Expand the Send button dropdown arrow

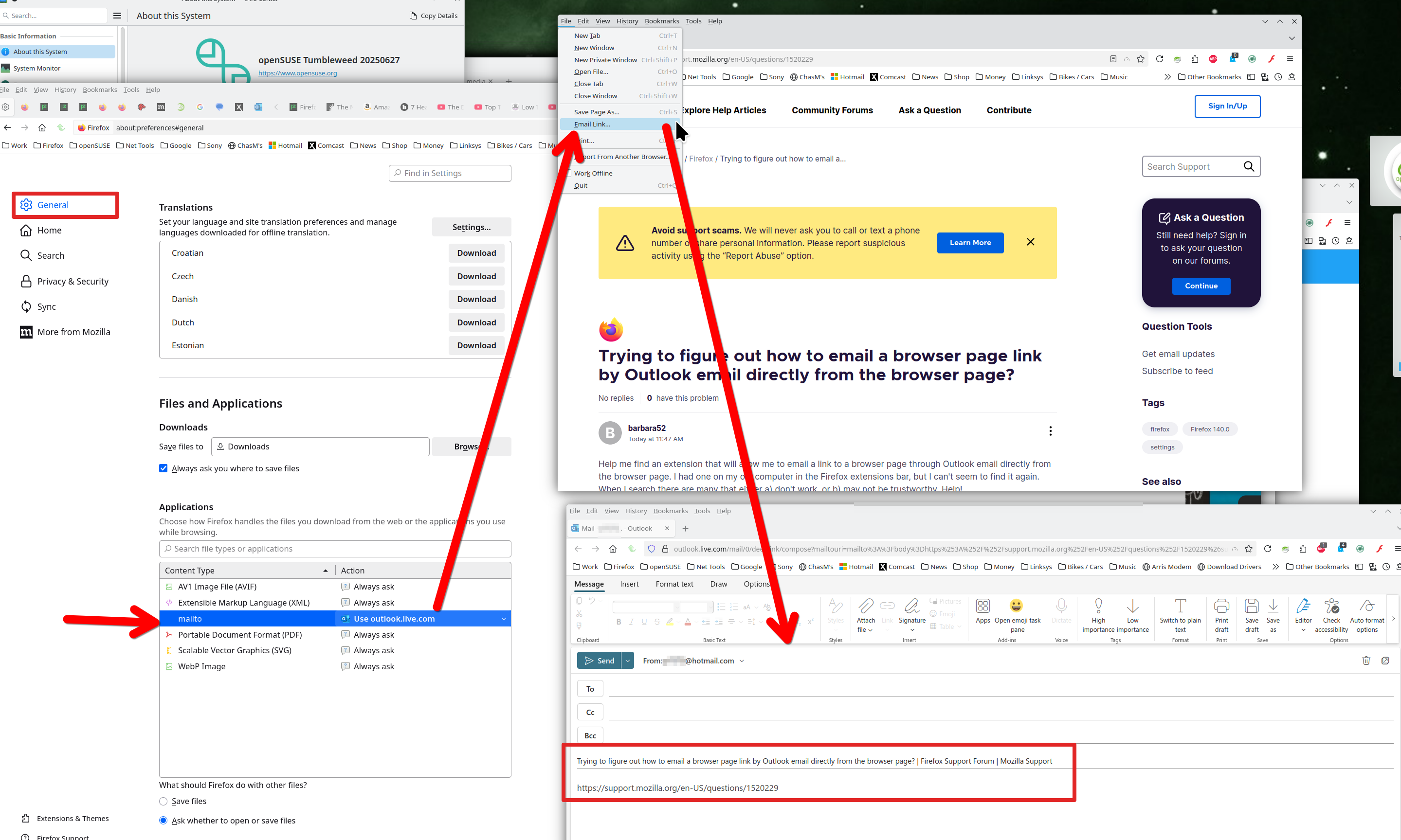click(x=627, y=661)
